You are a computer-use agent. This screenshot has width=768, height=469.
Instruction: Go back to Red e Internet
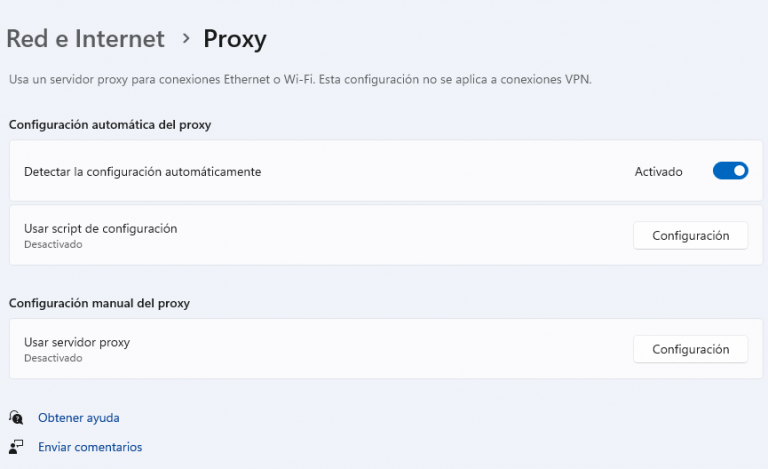pyautogui.click(x=85, y=39)
